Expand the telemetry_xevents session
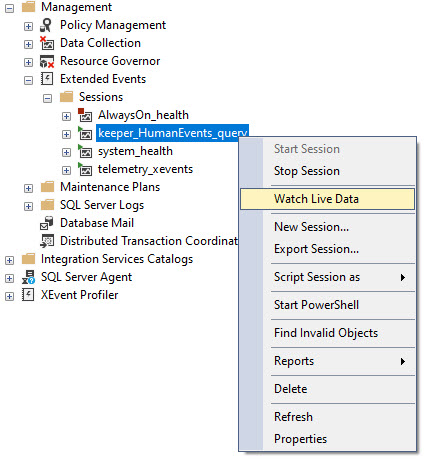Viewport: 426px width, 459px height. (x=67, y=170)
